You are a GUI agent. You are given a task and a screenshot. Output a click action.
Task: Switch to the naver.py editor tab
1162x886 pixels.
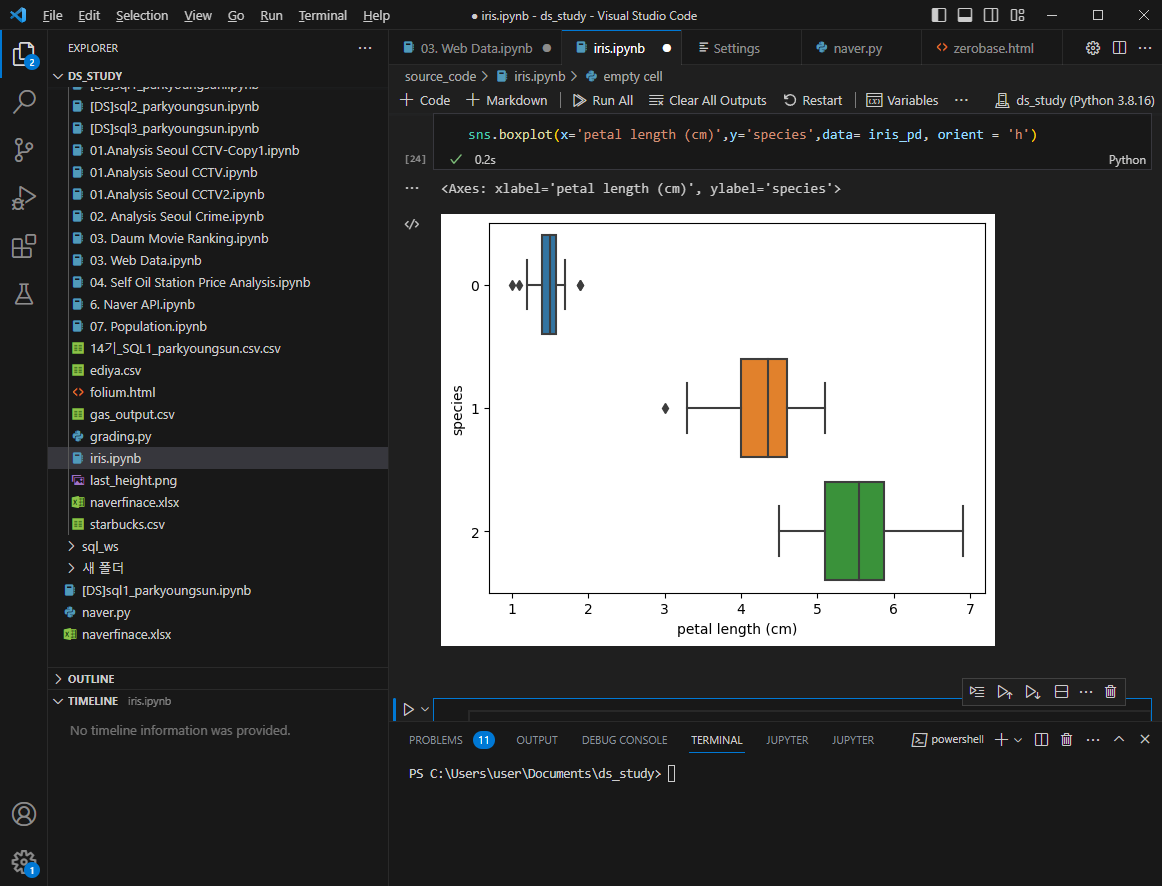tap(857, 48)
